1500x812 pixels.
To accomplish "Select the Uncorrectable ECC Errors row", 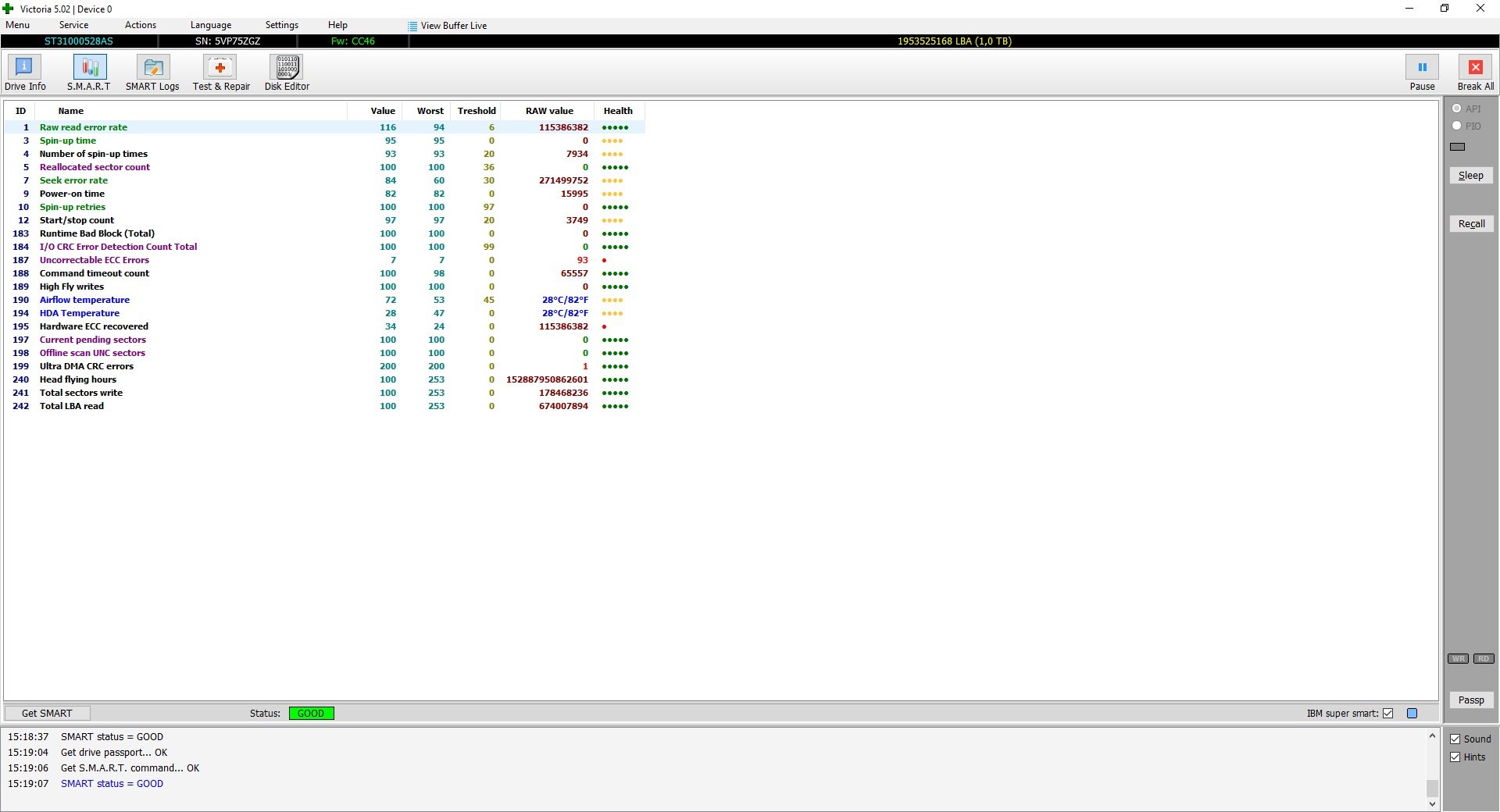I will [x=325, y=260].
